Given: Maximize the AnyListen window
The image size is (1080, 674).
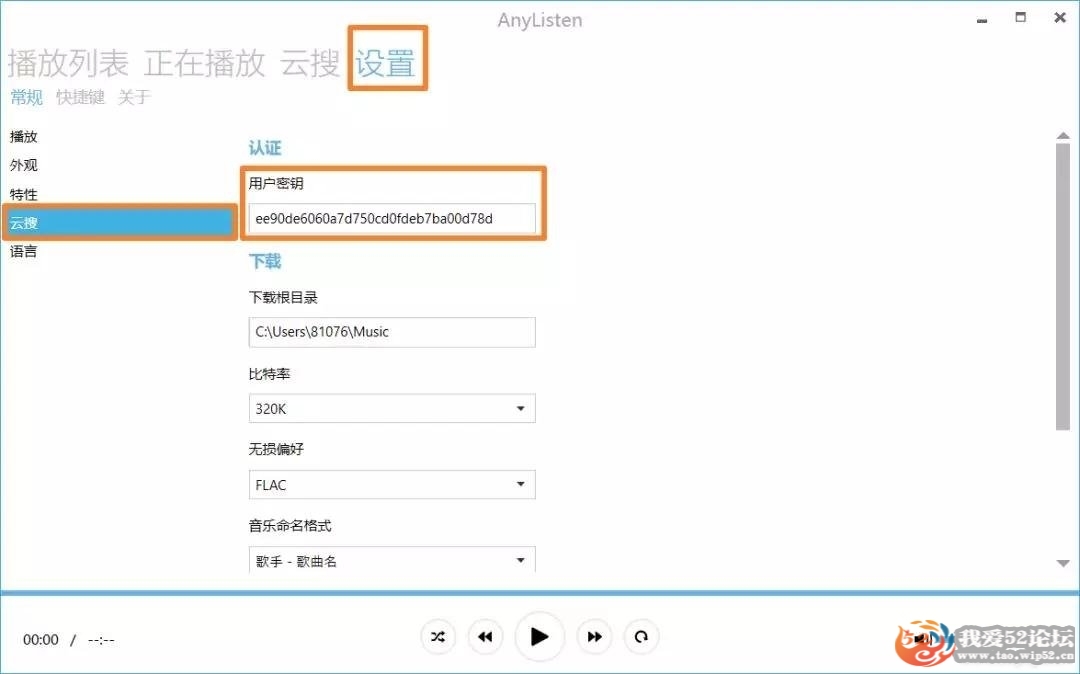Looking at the screenshot, I should click(1021, 17).
